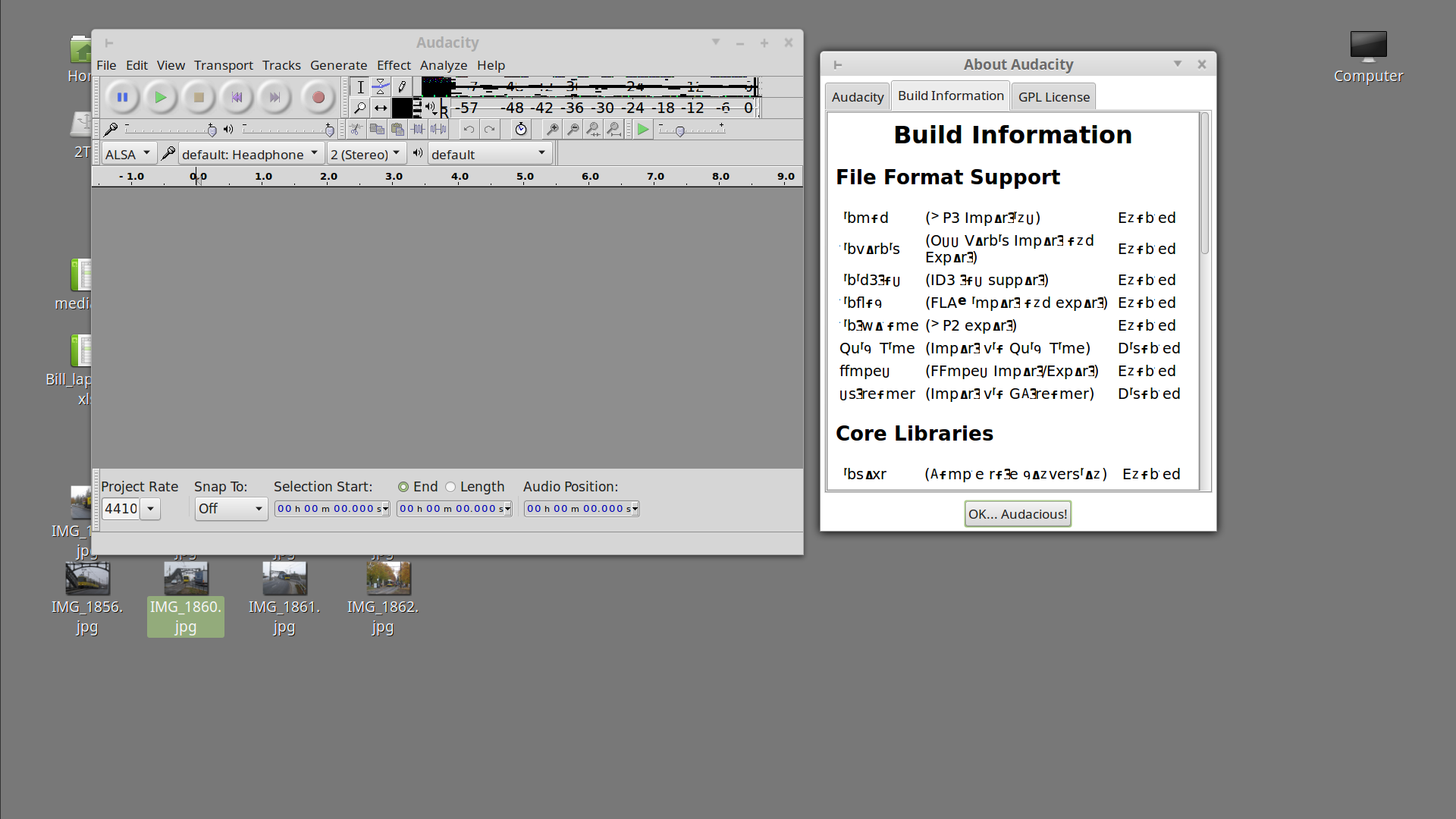Image resolution: width=1456 pixels, height=819 pixels.
Task: Activate the Zoom tool in the toolbar
Action: [x=359, y=108]
